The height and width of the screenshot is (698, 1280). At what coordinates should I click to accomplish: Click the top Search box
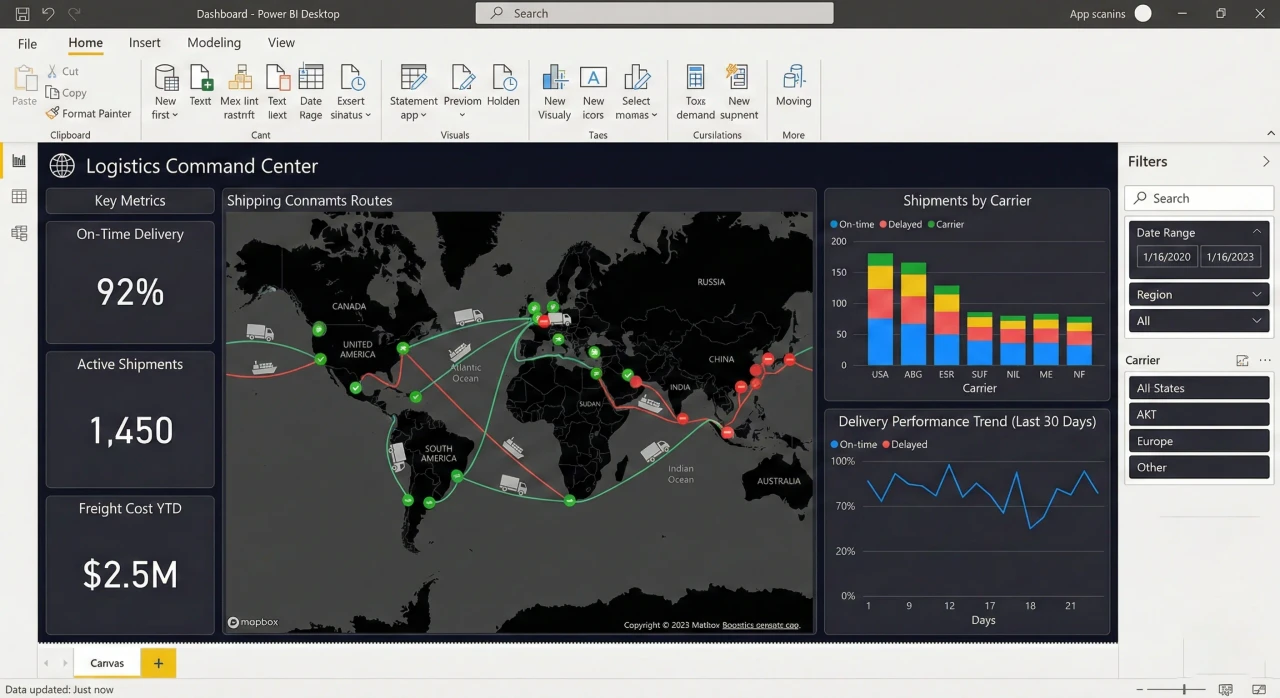654,13
